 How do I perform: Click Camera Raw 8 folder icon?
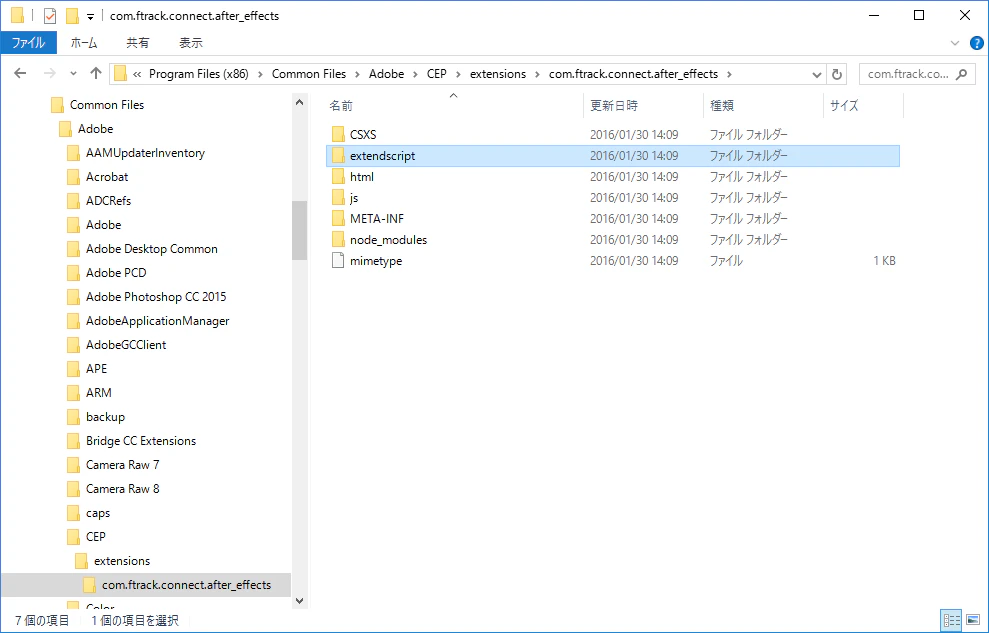pos(73,489)
